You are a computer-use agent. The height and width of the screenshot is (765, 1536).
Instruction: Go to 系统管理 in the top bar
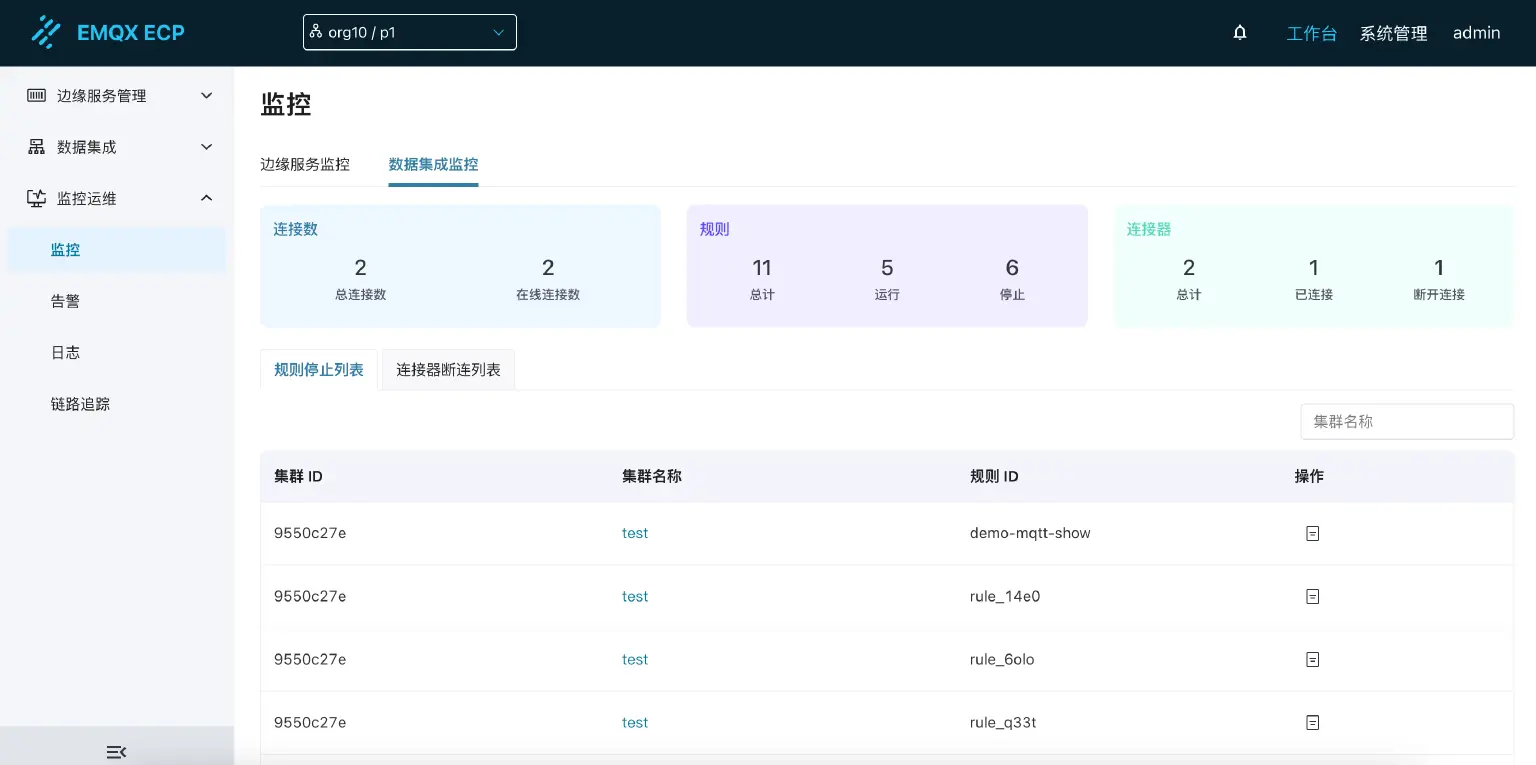click(x=1393, y=32)
